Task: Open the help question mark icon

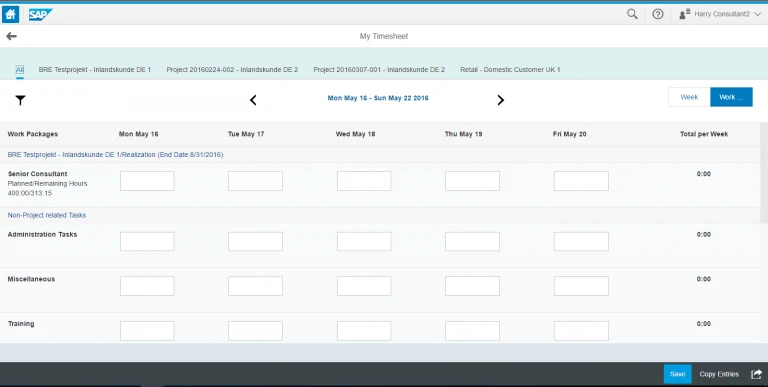Action: click(658, 14)
